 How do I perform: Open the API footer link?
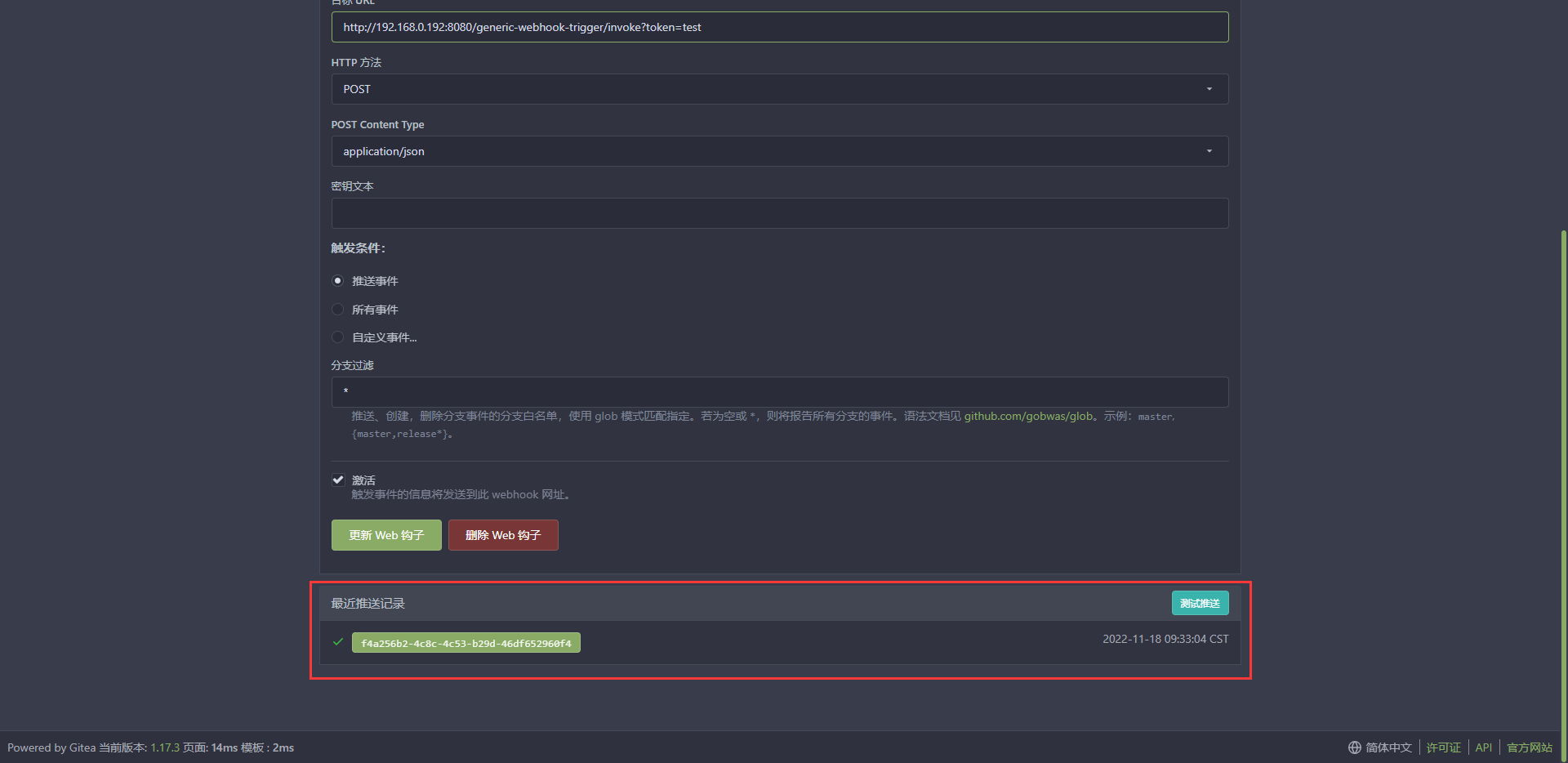[x=1483, y=747]
